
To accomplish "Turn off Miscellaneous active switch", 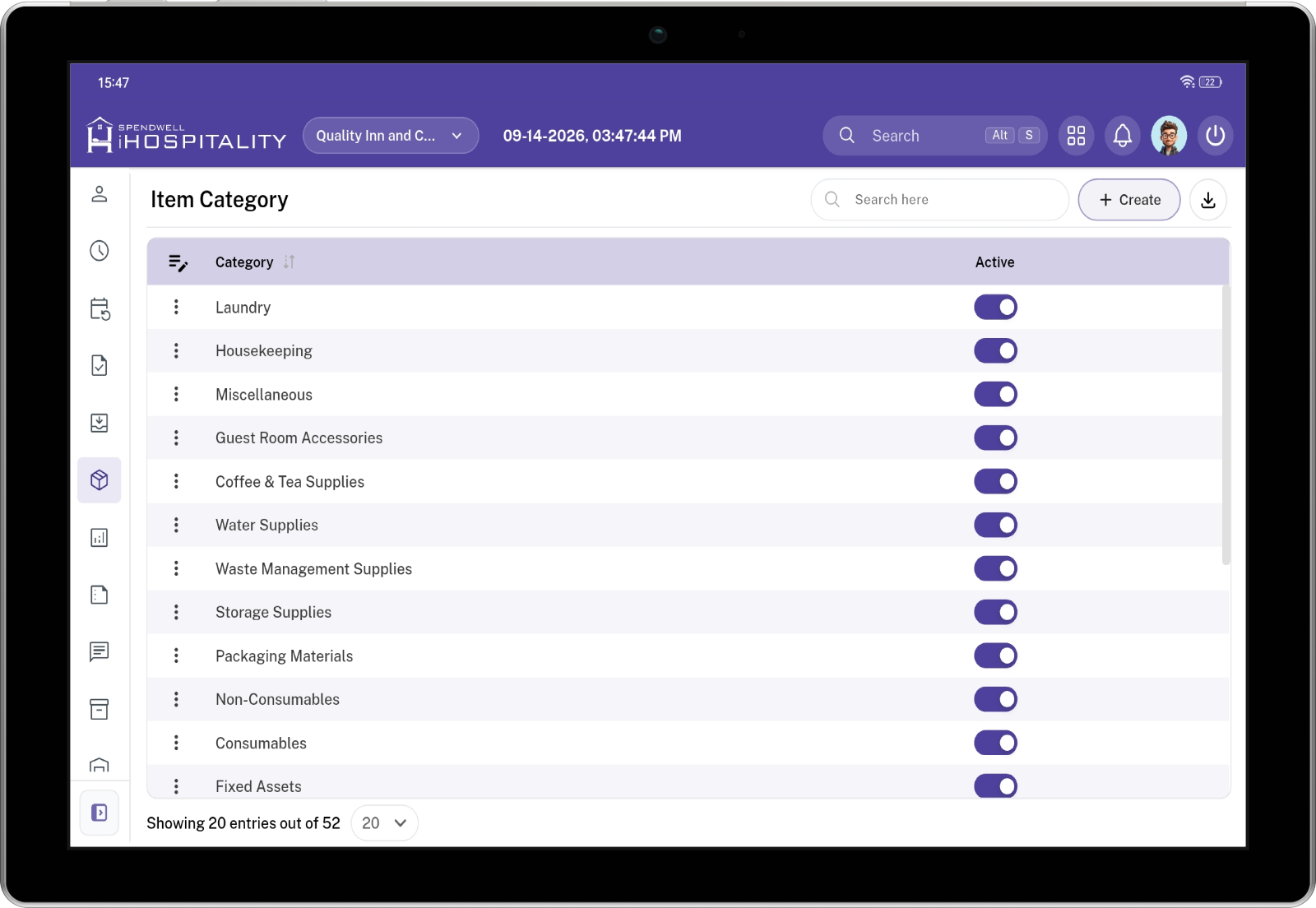I will tap(996, 395).
